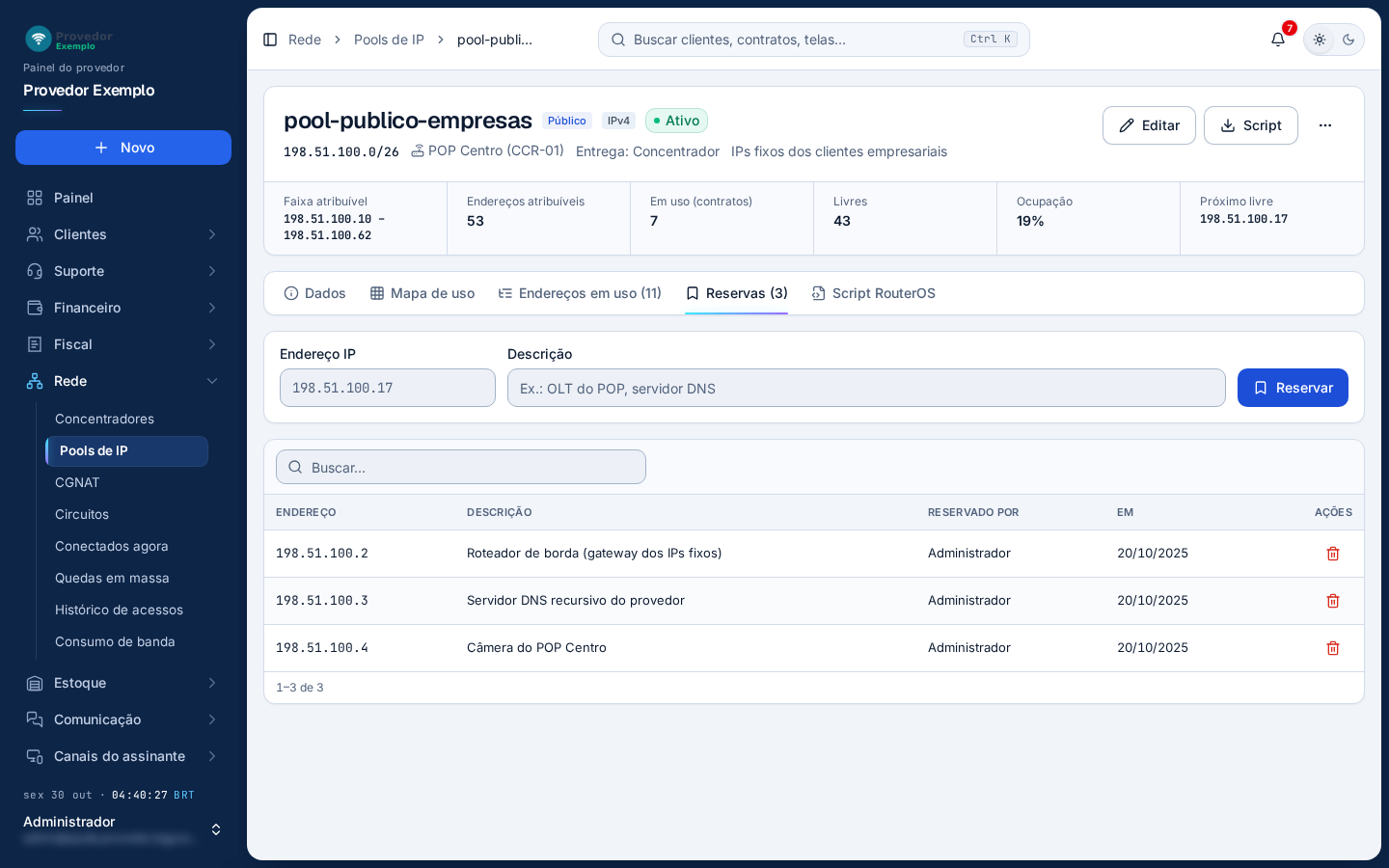
Task: Expand the Suporte menu
Action: (x=123, y=271)
